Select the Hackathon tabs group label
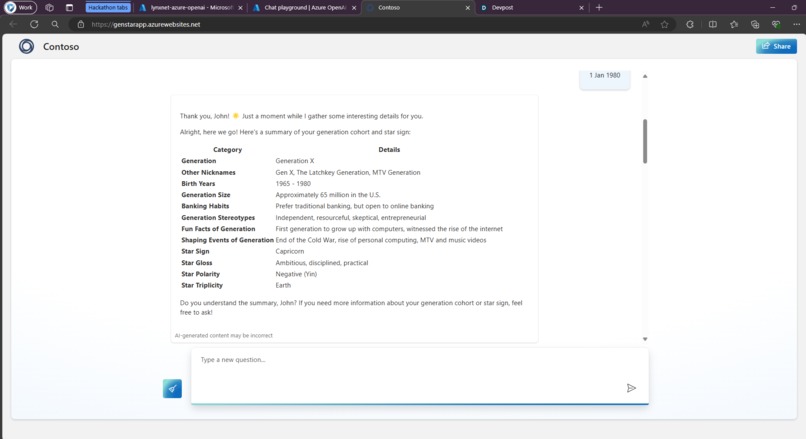Viewport: 806px width, 439px height. 107,8
